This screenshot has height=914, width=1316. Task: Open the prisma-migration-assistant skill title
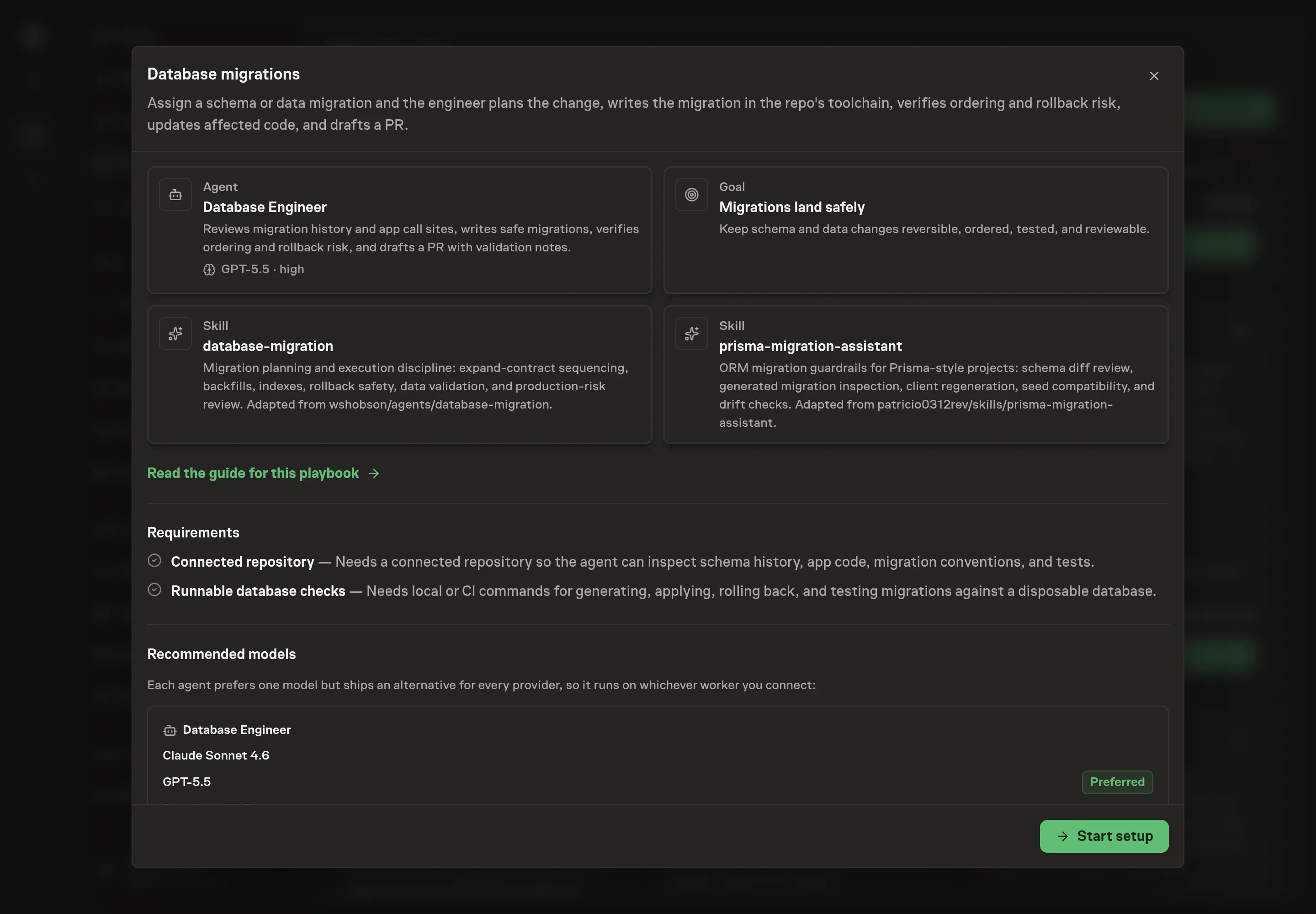[810, 346]
